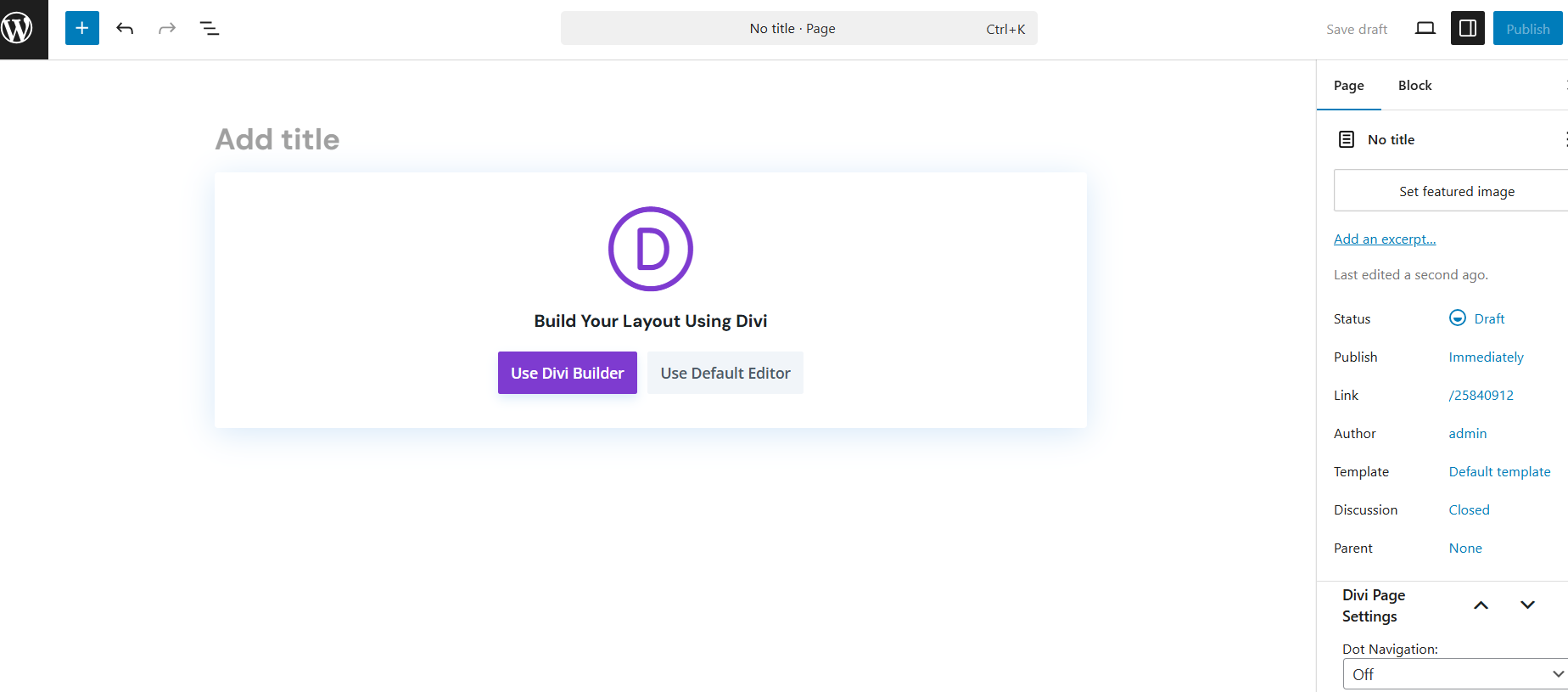Change the author admin
This screenshot has width=1568, height=692.
[x=1468, y=433]
